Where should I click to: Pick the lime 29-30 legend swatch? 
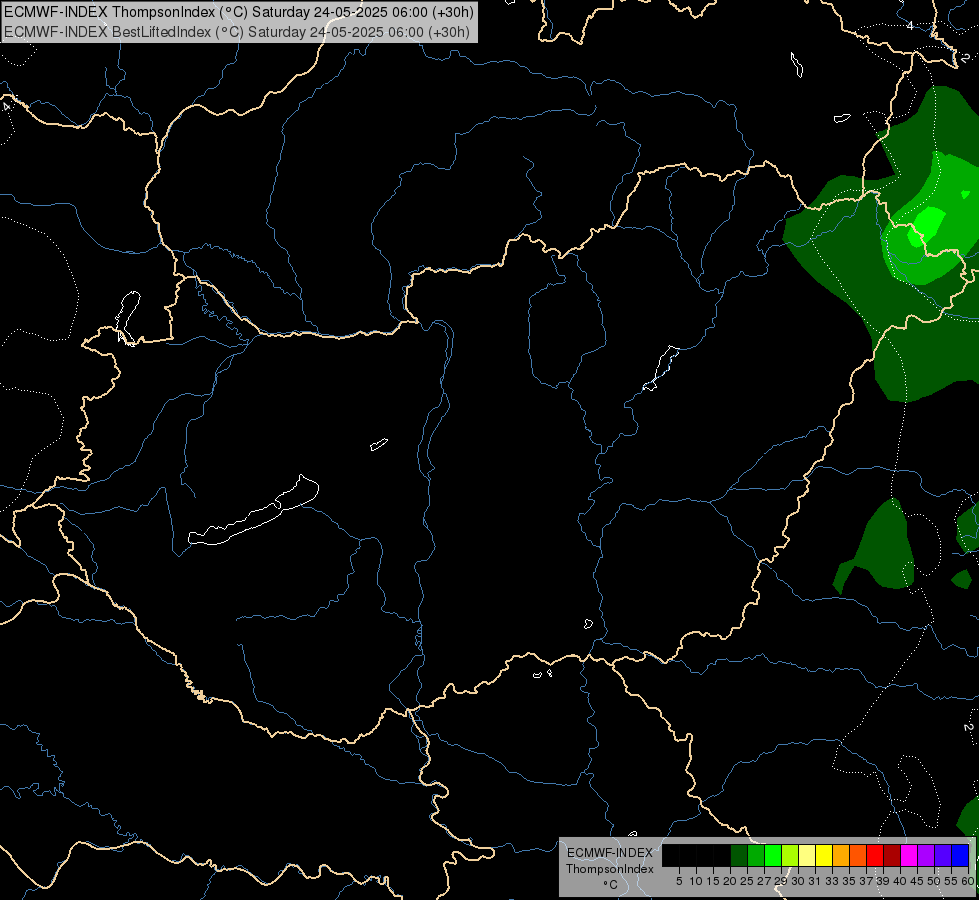tap(790, 855)
